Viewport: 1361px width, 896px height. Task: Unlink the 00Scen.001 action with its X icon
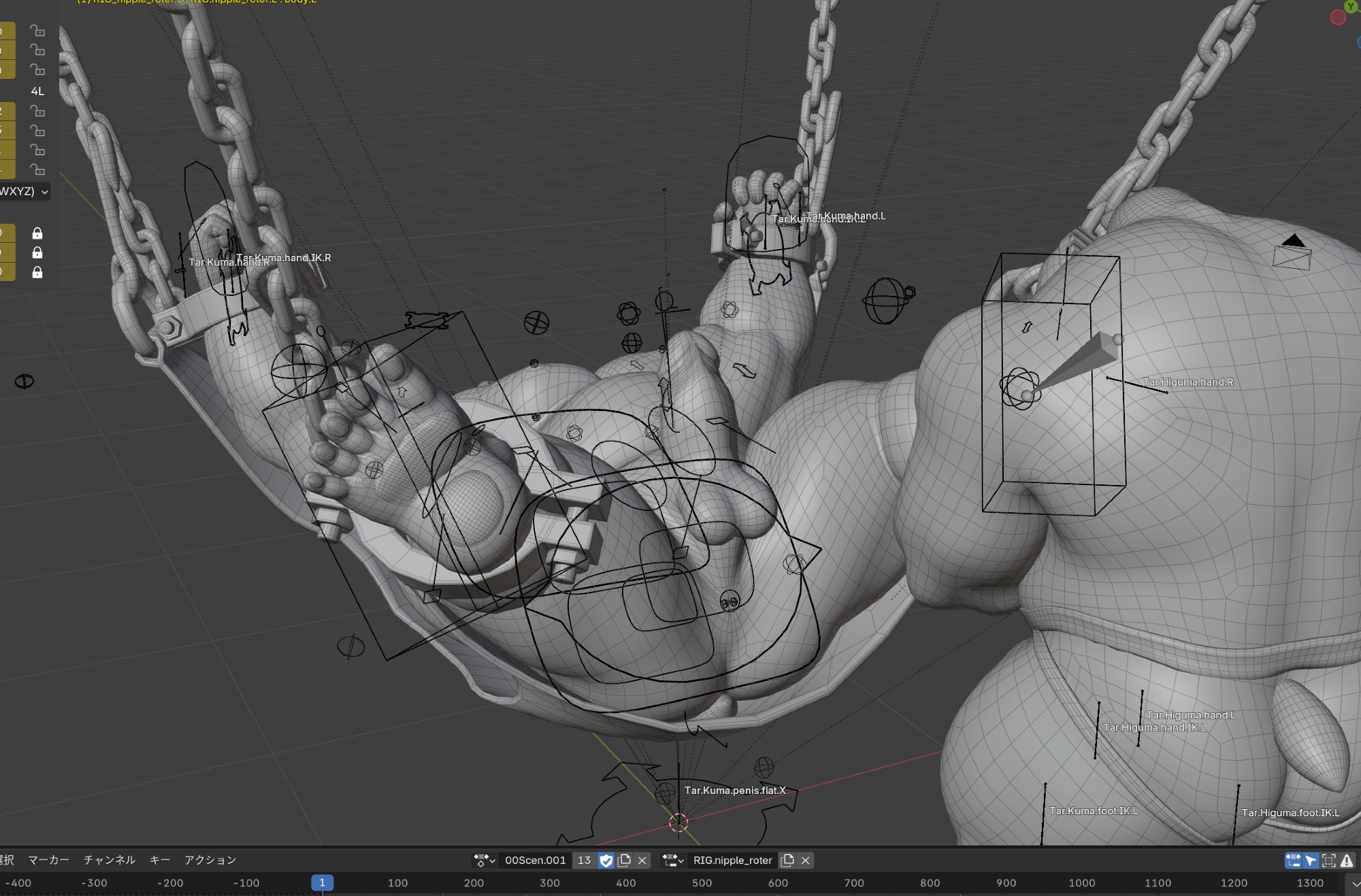click(642, 861)
